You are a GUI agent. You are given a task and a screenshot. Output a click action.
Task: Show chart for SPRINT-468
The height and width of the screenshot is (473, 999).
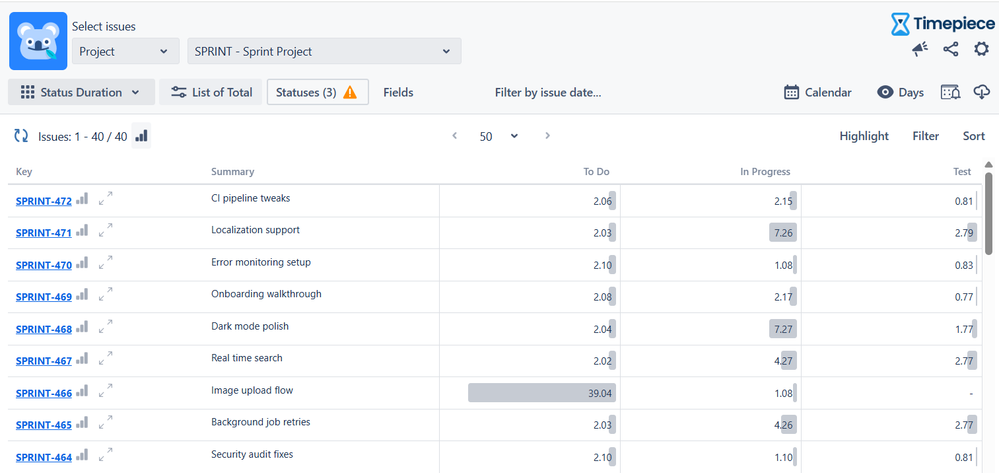point(82,327)
